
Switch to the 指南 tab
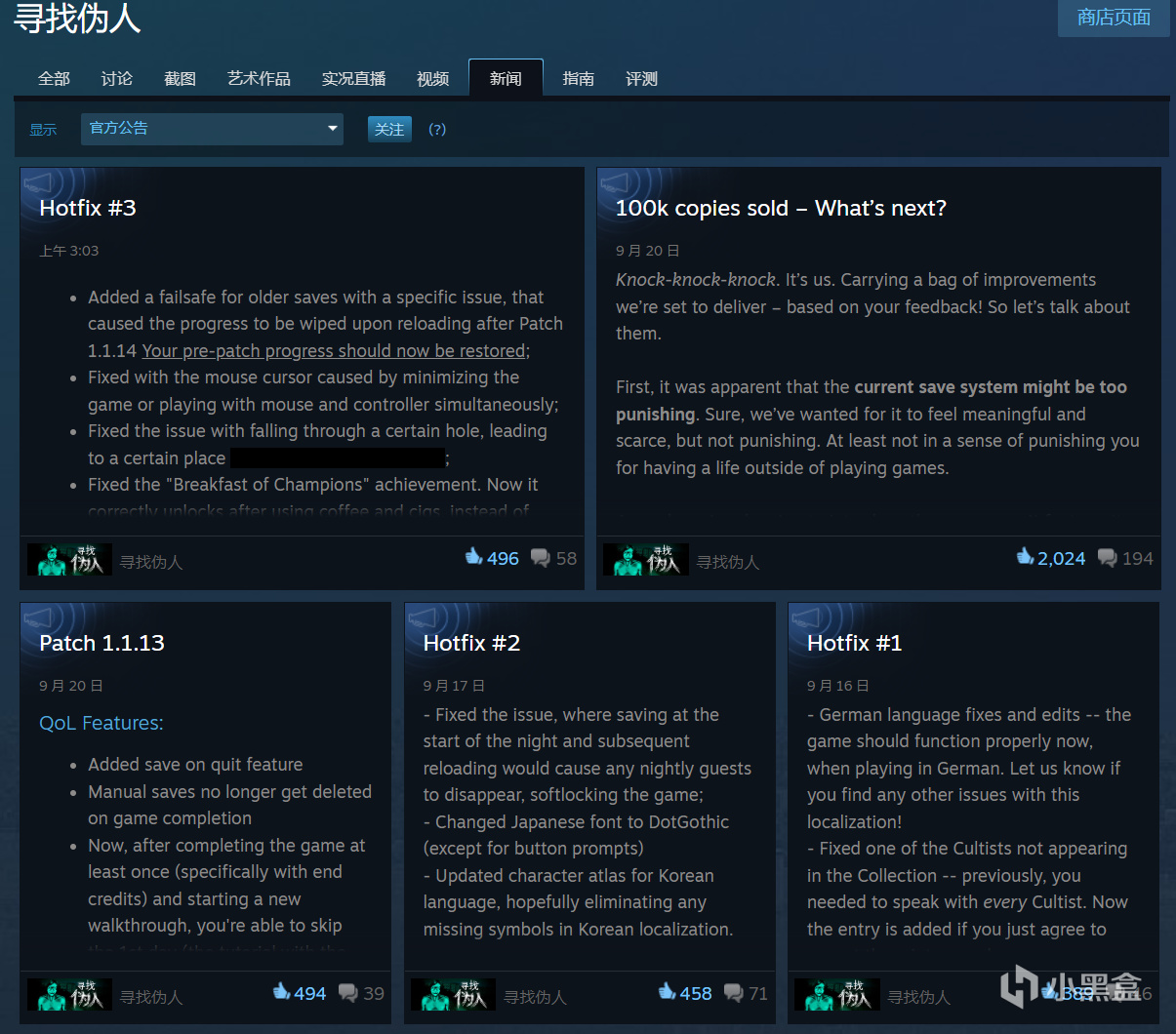[578, 79]
